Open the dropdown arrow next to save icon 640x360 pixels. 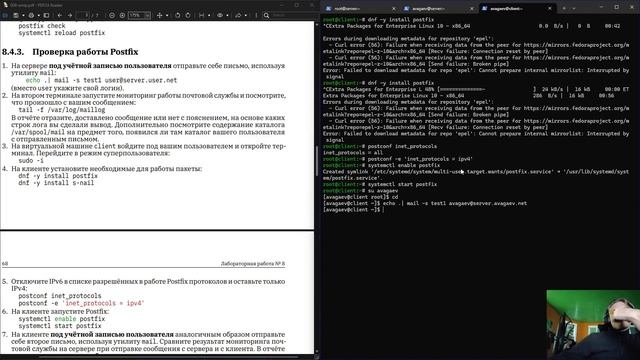23,15
